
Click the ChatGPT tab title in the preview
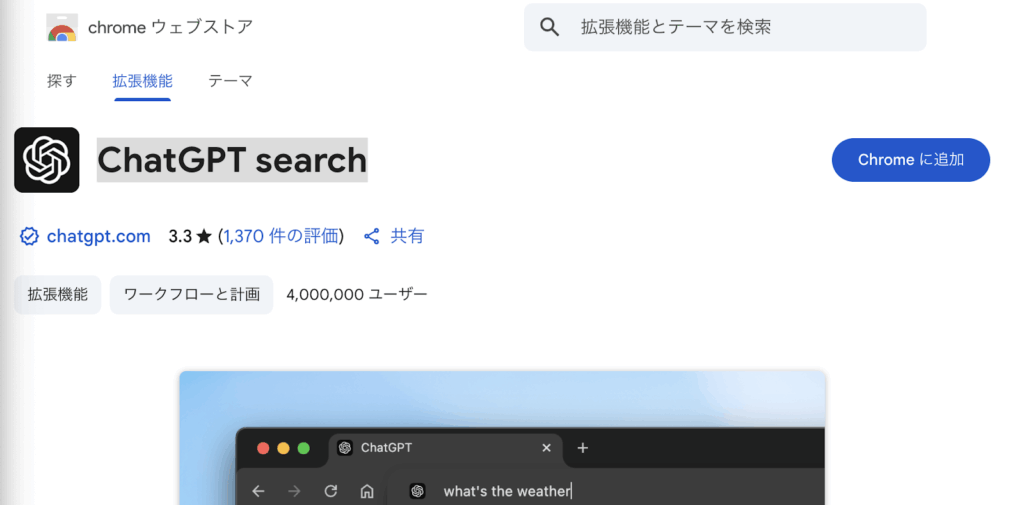(x=387, y=448)
